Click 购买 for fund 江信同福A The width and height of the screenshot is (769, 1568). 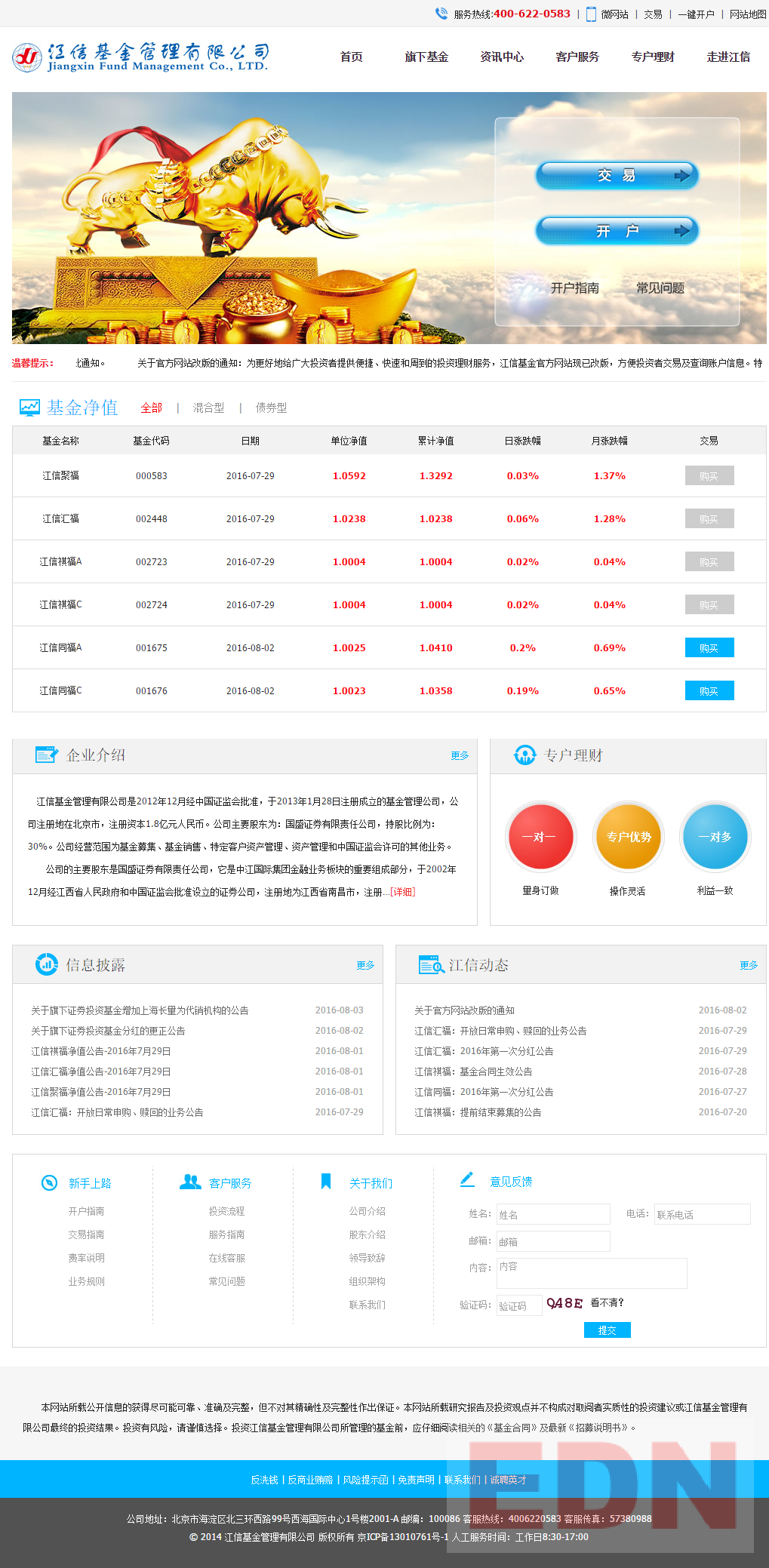click(x=709, y=648)
